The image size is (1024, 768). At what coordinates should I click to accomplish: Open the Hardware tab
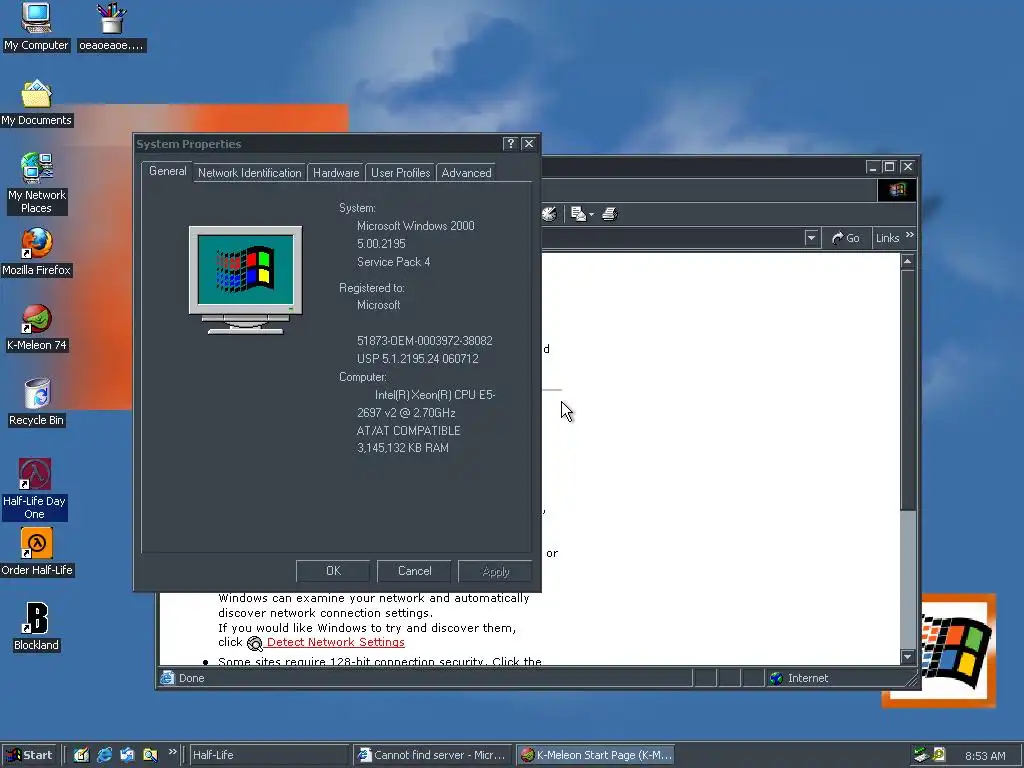(336, 173)
